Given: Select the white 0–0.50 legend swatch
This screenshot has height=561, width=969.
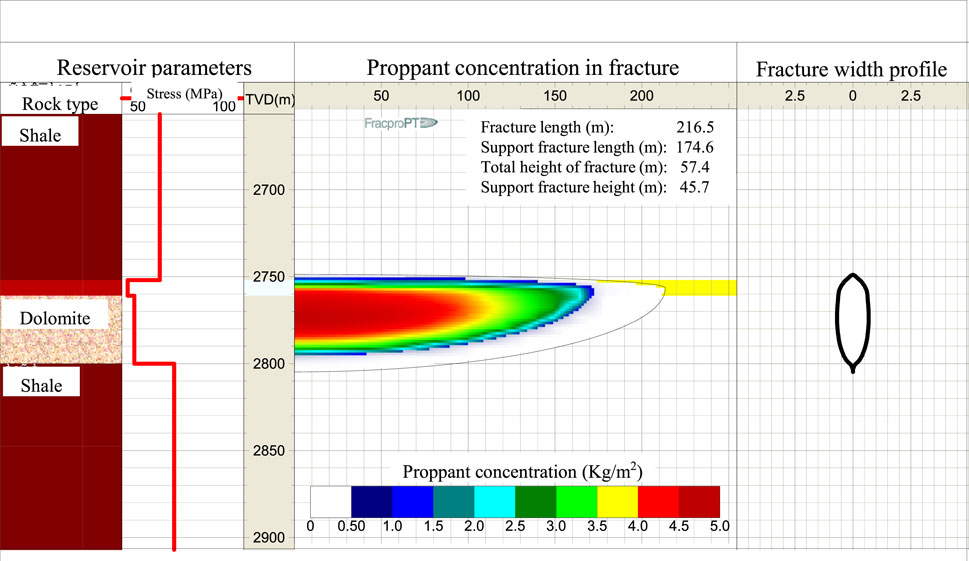Looking at the screenshot, I should (331, 502).
